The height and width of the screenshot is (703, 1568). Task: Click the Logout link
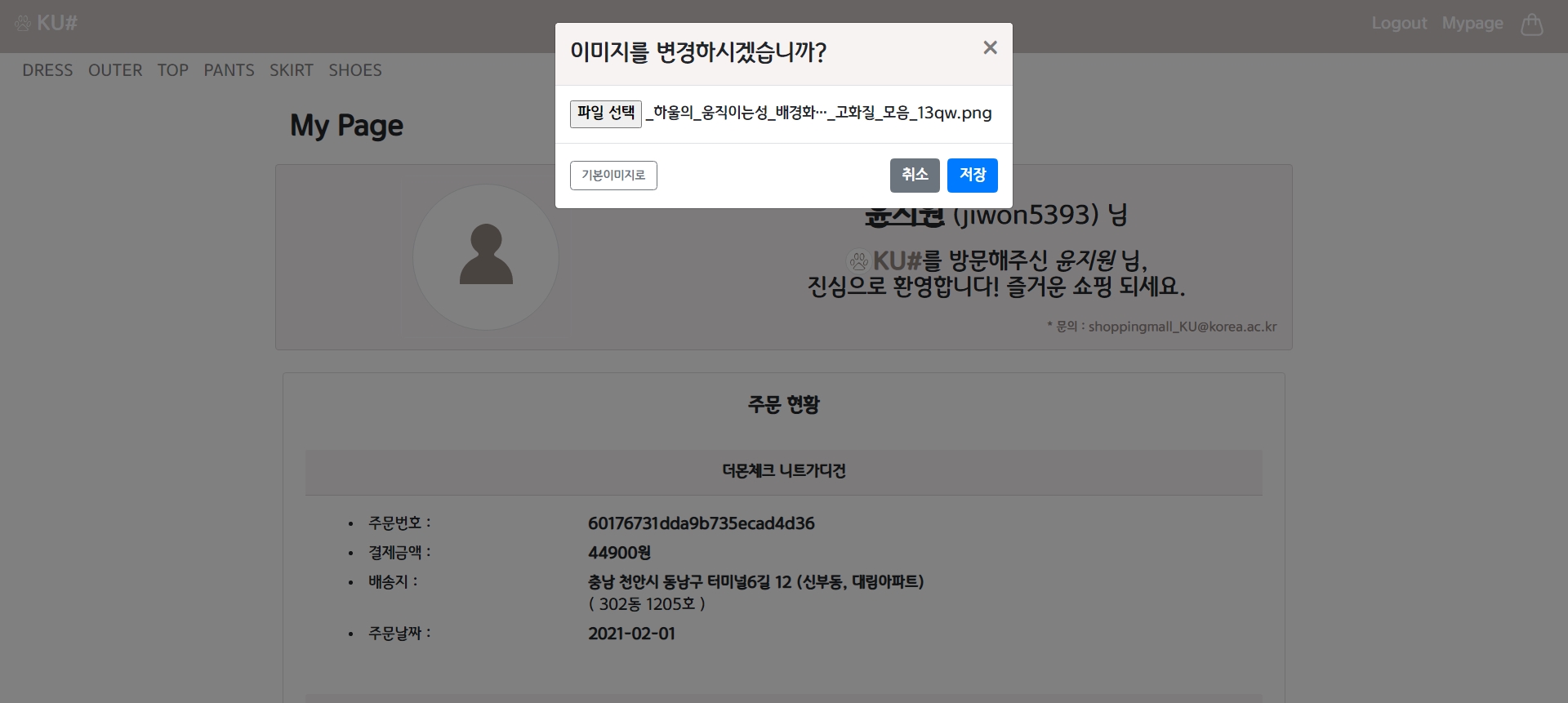[x=1399, y=24]
